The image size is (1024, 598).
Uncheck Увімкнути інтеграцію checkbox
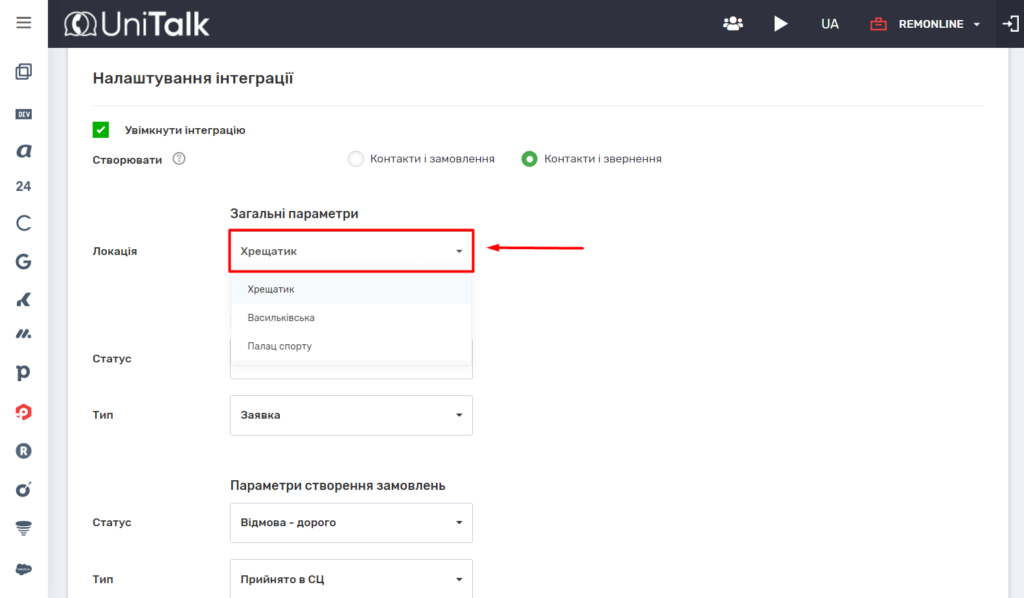[x=101, y=130]
